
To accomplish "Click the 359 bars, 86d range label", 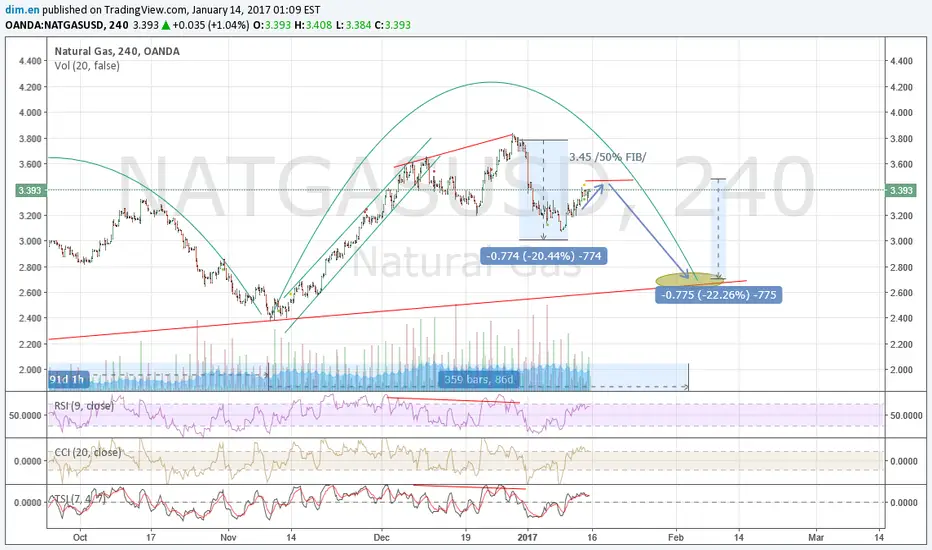I will tap(478, 379).
